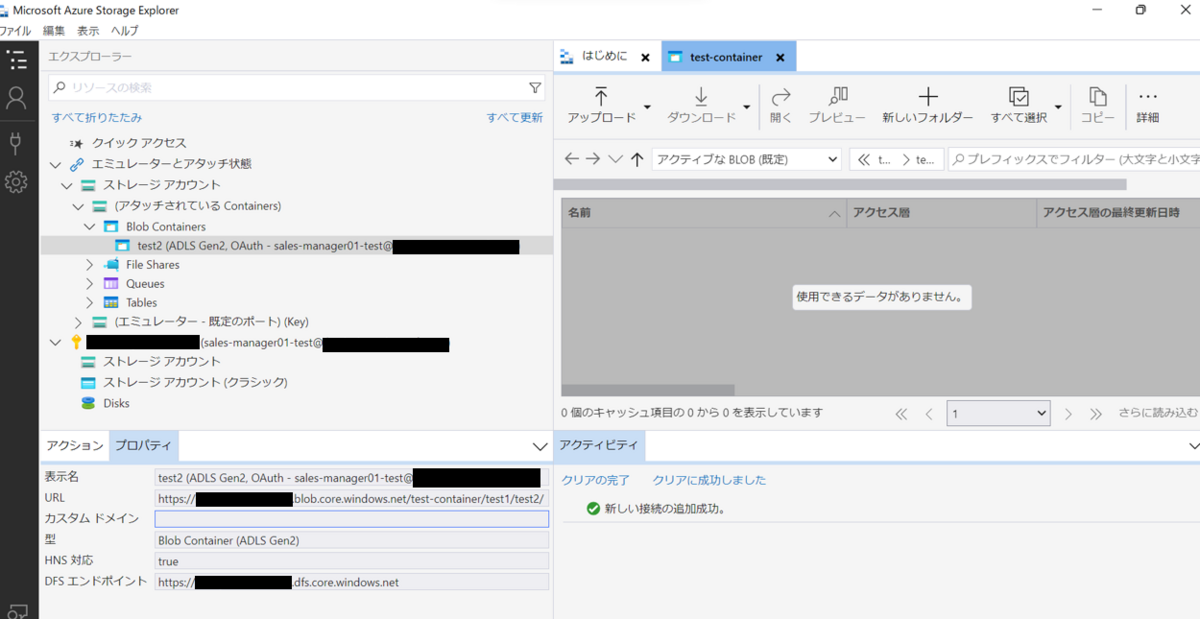Go to next page arrow

[1069, 413]
